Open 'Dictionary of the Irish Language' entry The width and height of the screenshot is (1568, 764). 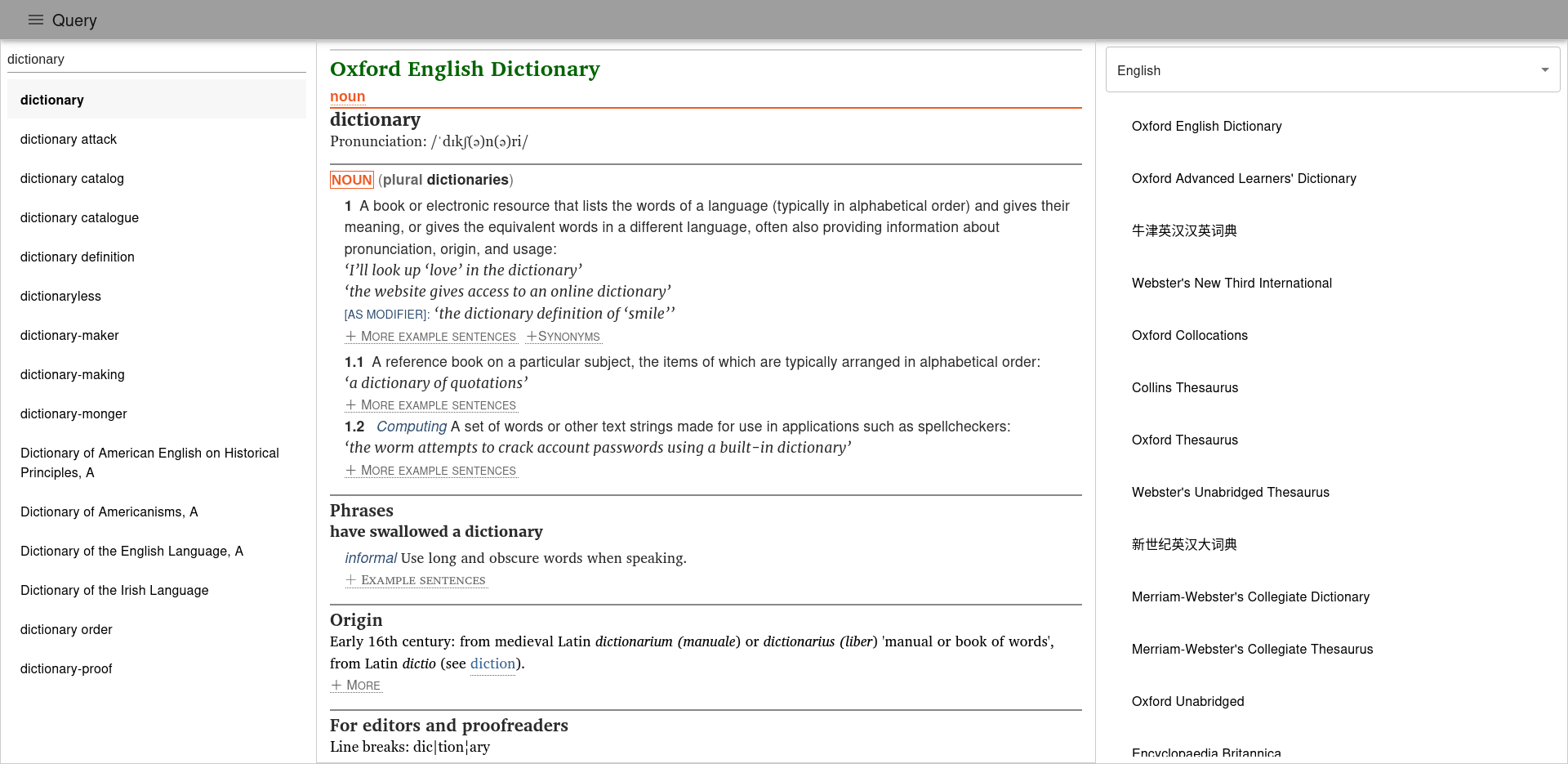(114, 591)
